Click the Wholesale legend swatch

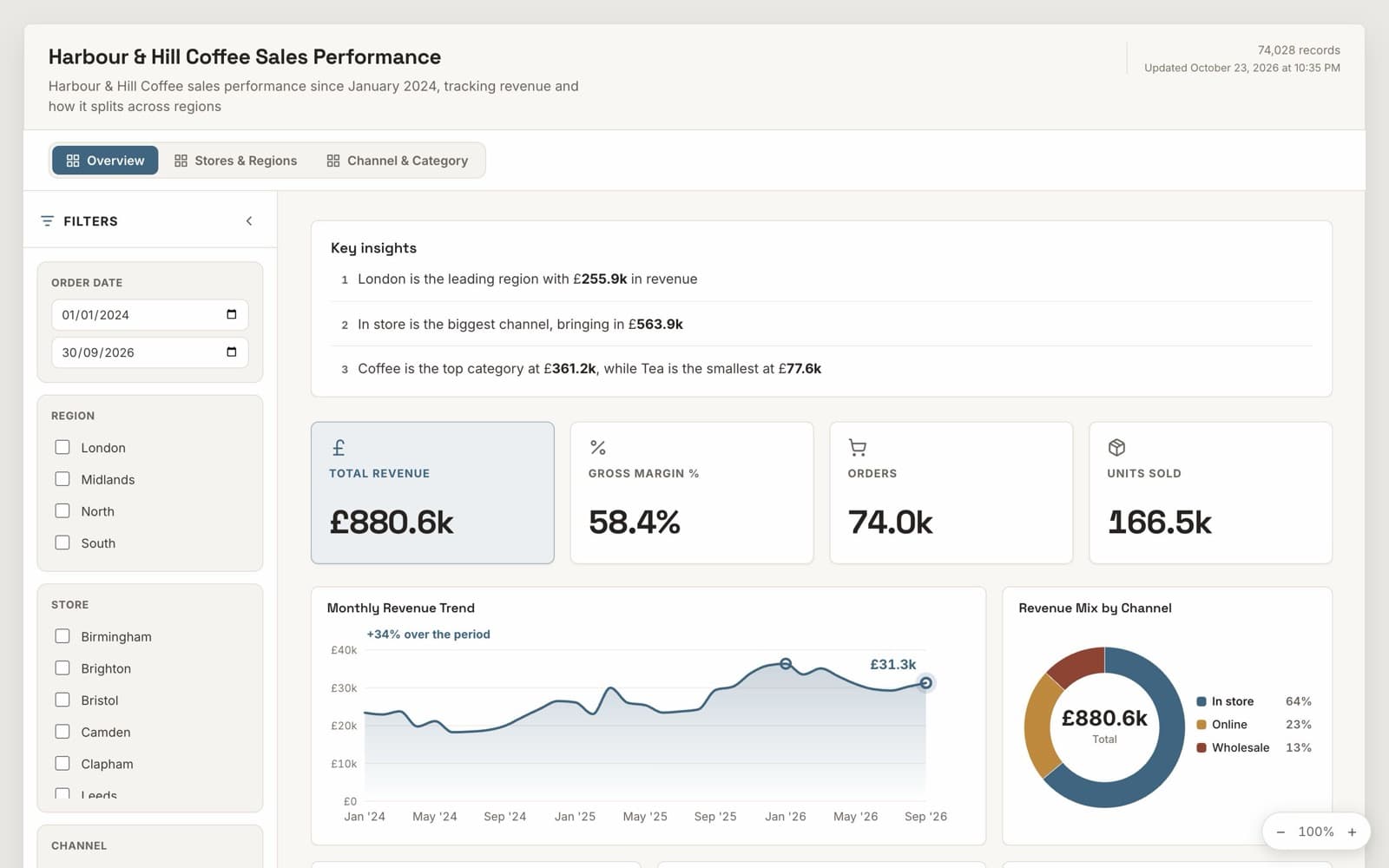pyautogui.click(x=1201, y=747)
